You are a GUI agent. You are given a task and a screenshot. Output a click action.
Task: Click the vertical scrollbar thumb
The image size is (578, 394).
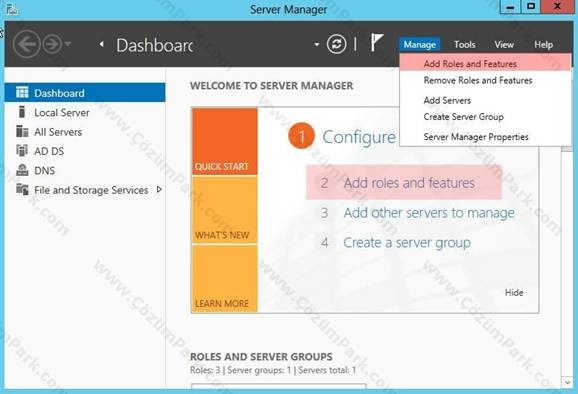point(568,149)
